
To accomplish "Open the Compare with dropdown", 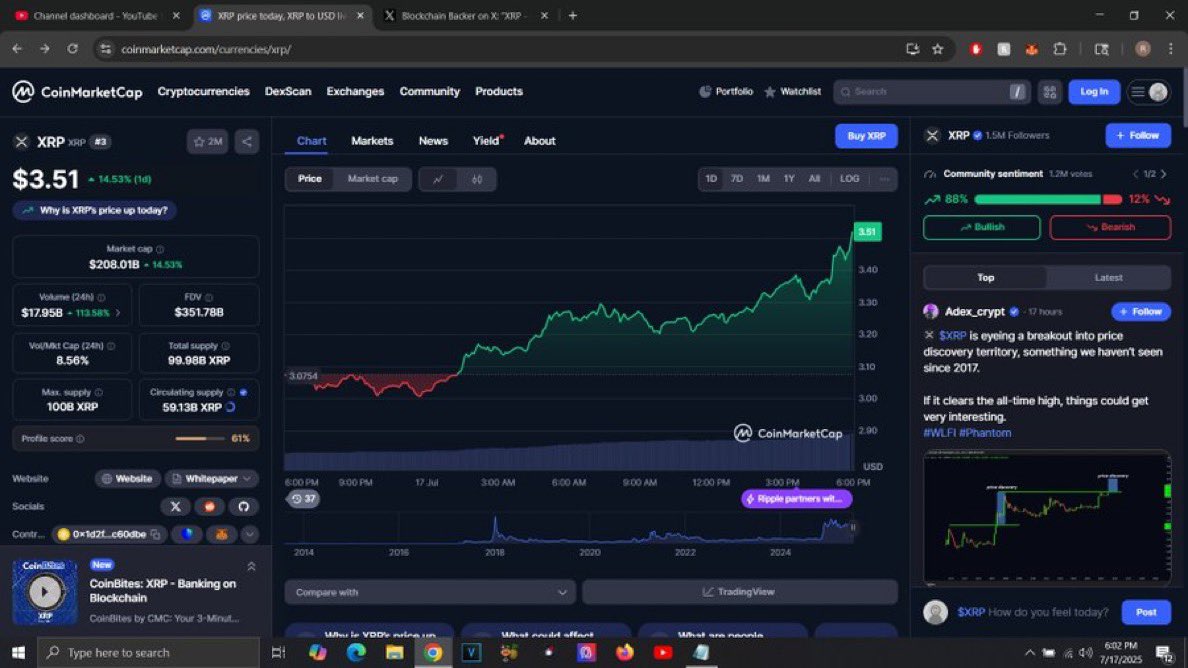I will coord(430,591).
